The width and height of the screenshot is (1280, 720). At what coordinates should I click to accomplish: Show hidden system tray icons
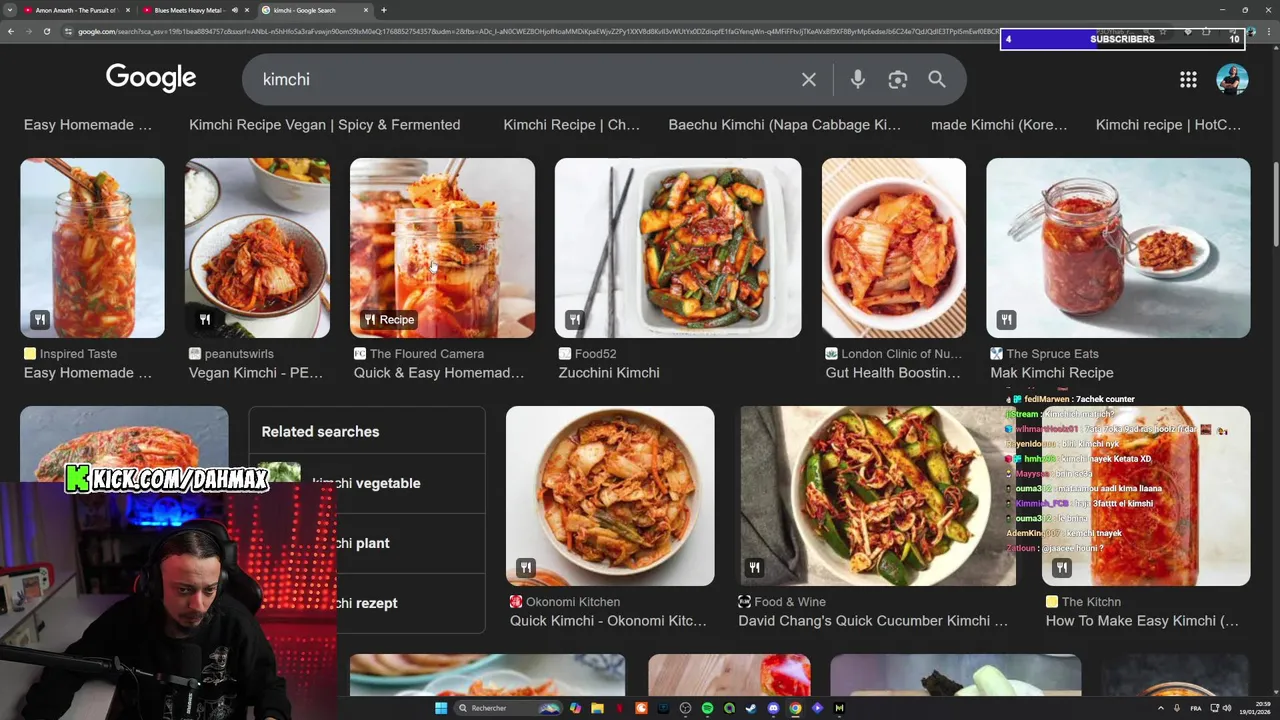click(x=1161, y=708)
